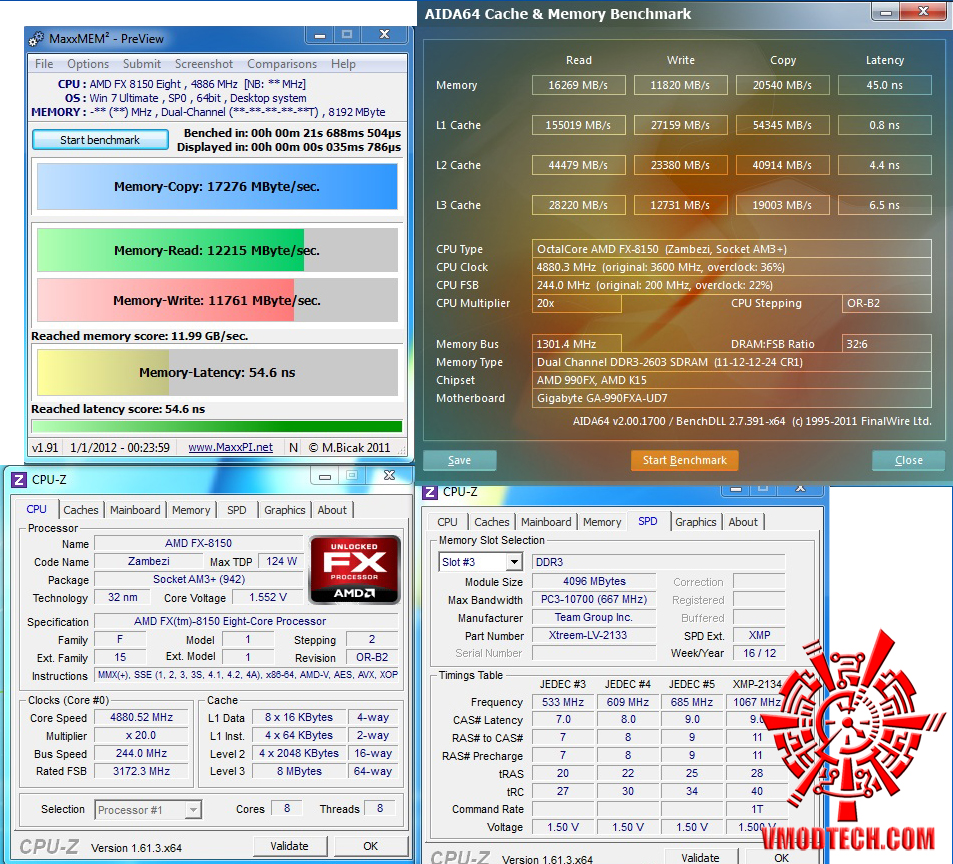Click the Core Voltage 1.552 V value
Screen dimensions: 953x864
(x=267, y=597)
